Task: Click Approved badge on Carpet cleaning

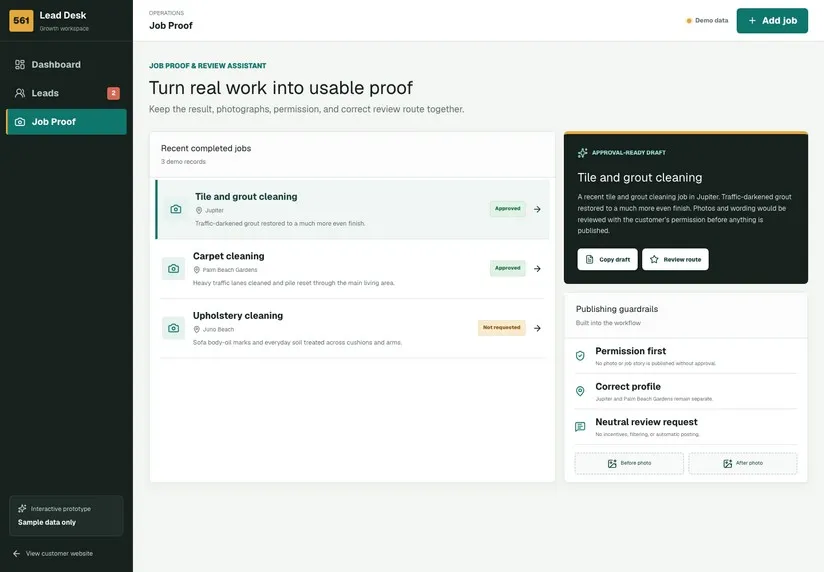Action: click(x=508, y=268)
